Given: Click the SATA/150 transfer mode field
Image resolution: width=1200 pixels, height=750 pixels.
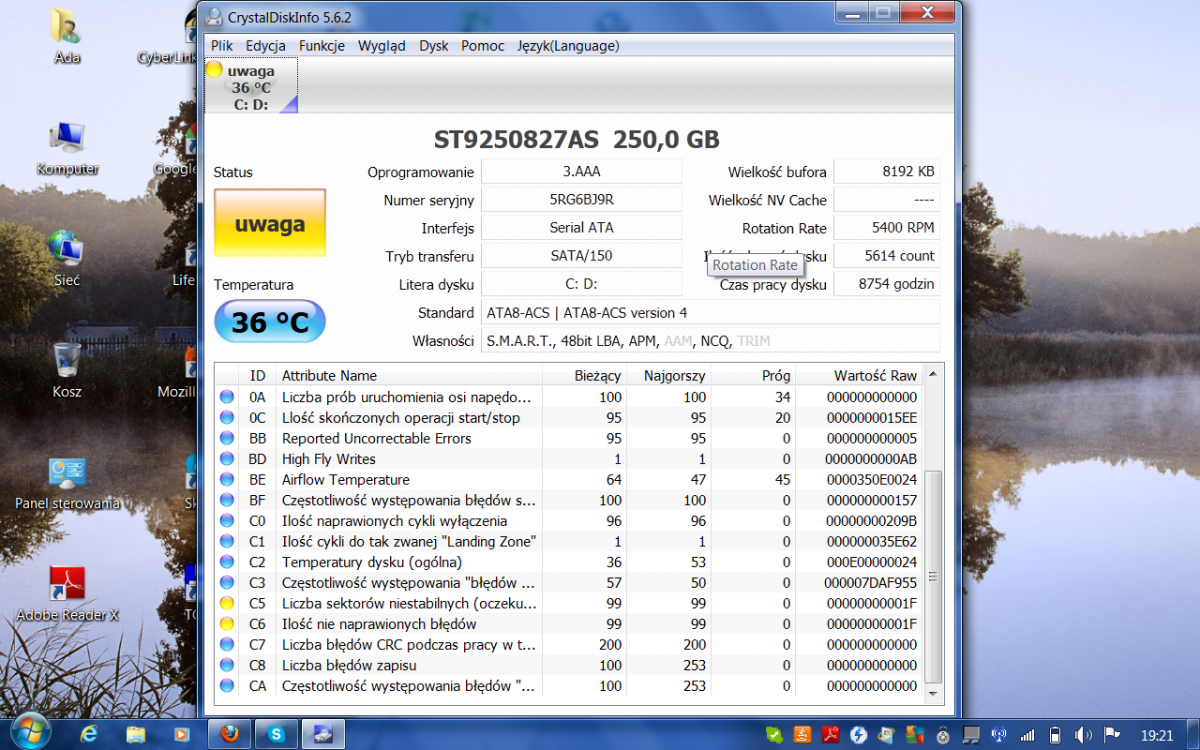Looking at the screenshot, I should pos(582,256).
